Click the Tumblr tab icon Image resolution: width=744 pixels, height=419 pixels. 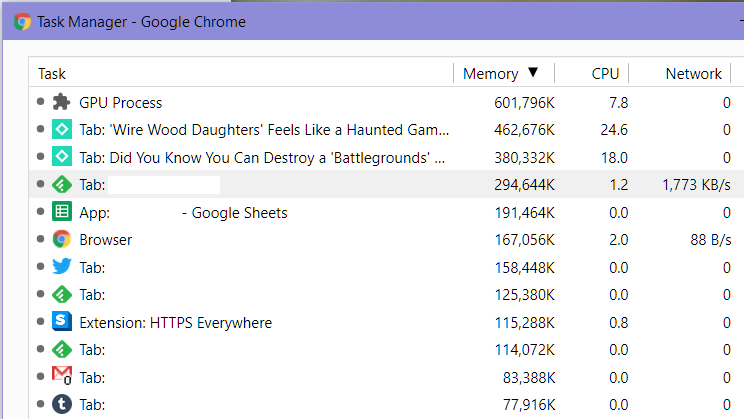pos(61,405)
